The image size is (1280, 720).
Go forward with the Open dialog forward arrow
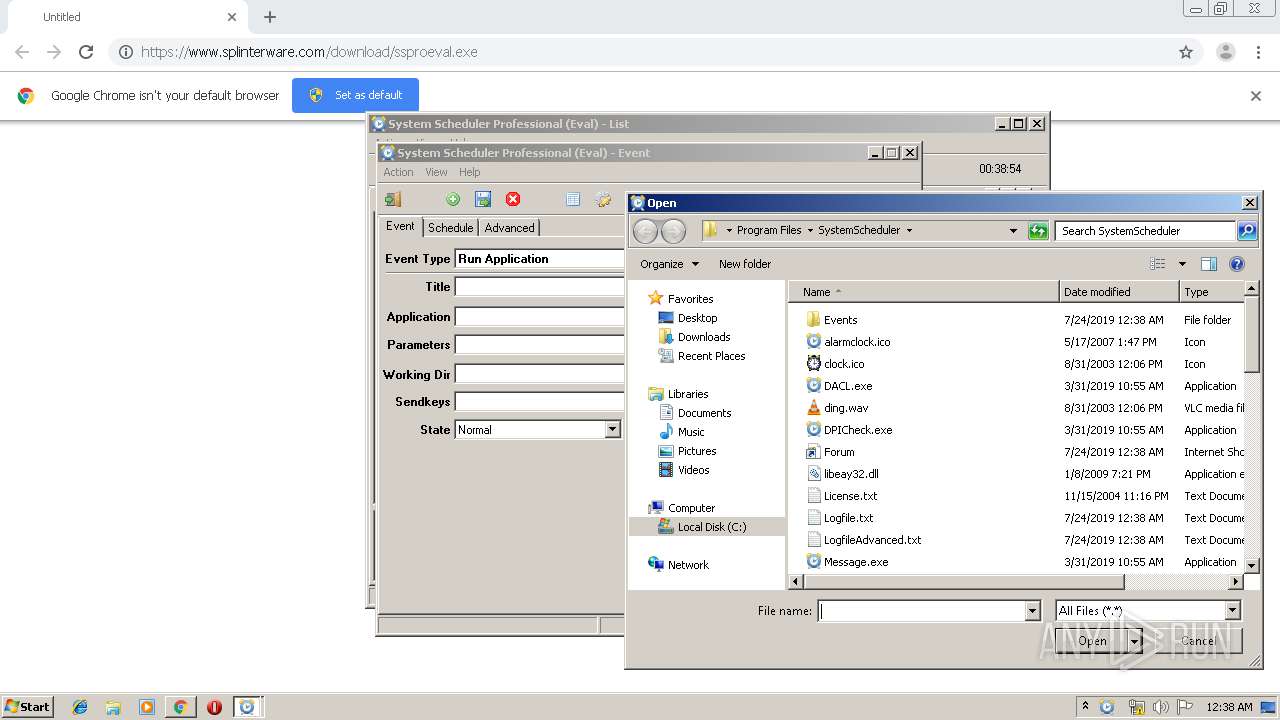(674, 231)
